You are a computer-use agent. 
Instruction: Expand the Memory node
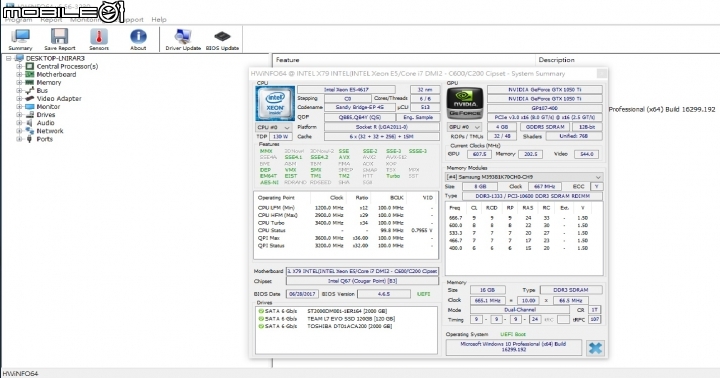pos(19,83)
